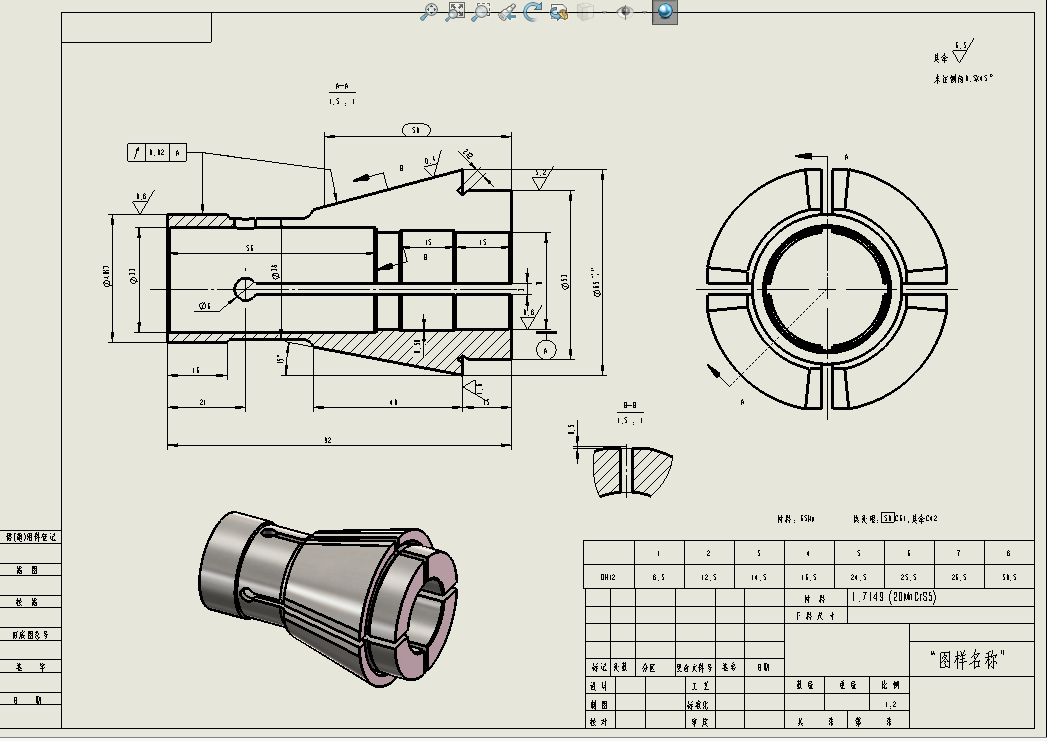Select the oval-framed dimension above the taper
The height and width of the screenshot is (741, 1047).
pos(417,130)
